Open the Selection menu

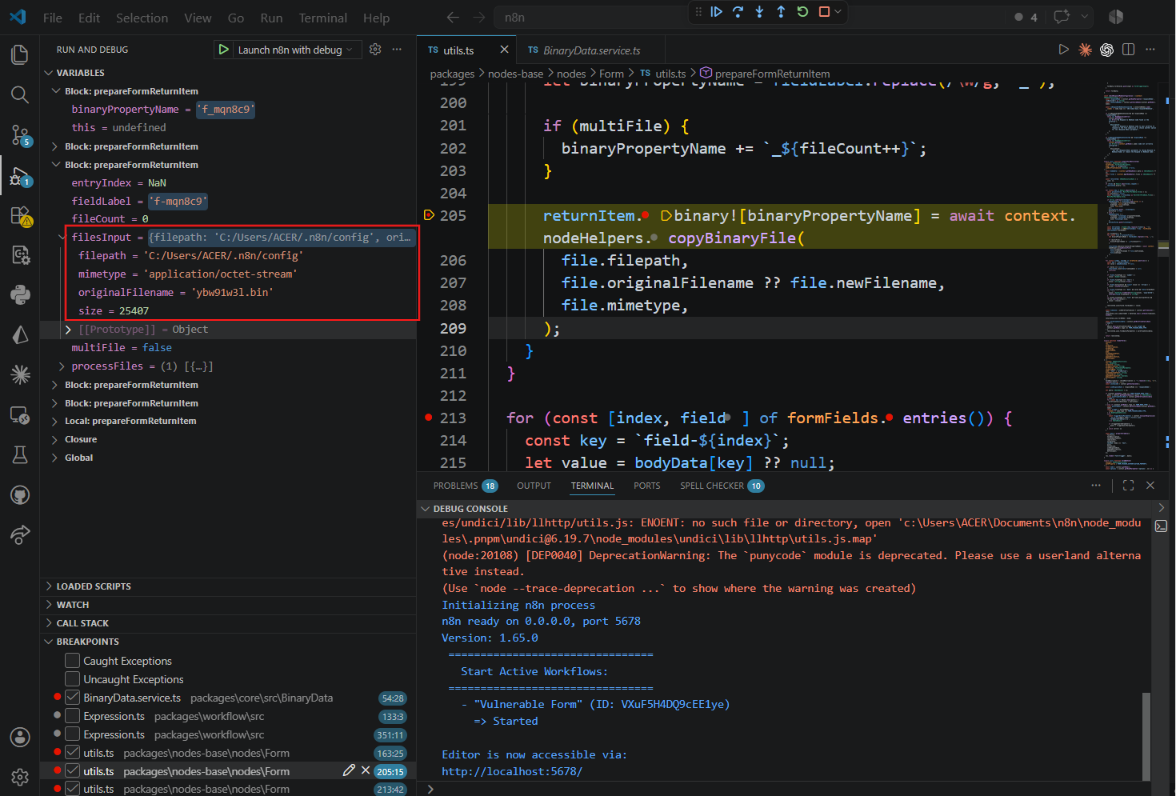pos(142,17)
